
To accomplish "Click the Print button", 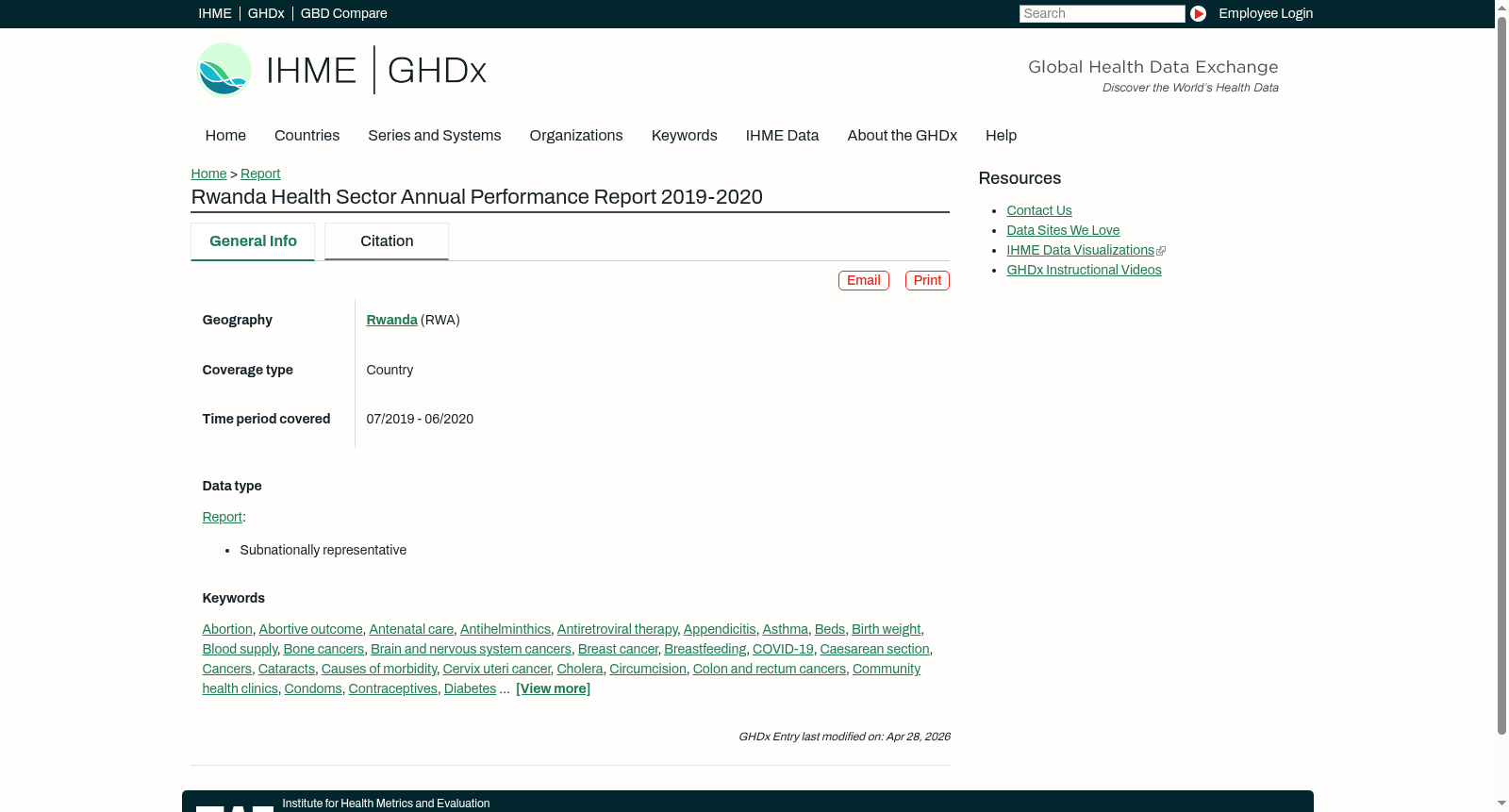I will point(927,280).
